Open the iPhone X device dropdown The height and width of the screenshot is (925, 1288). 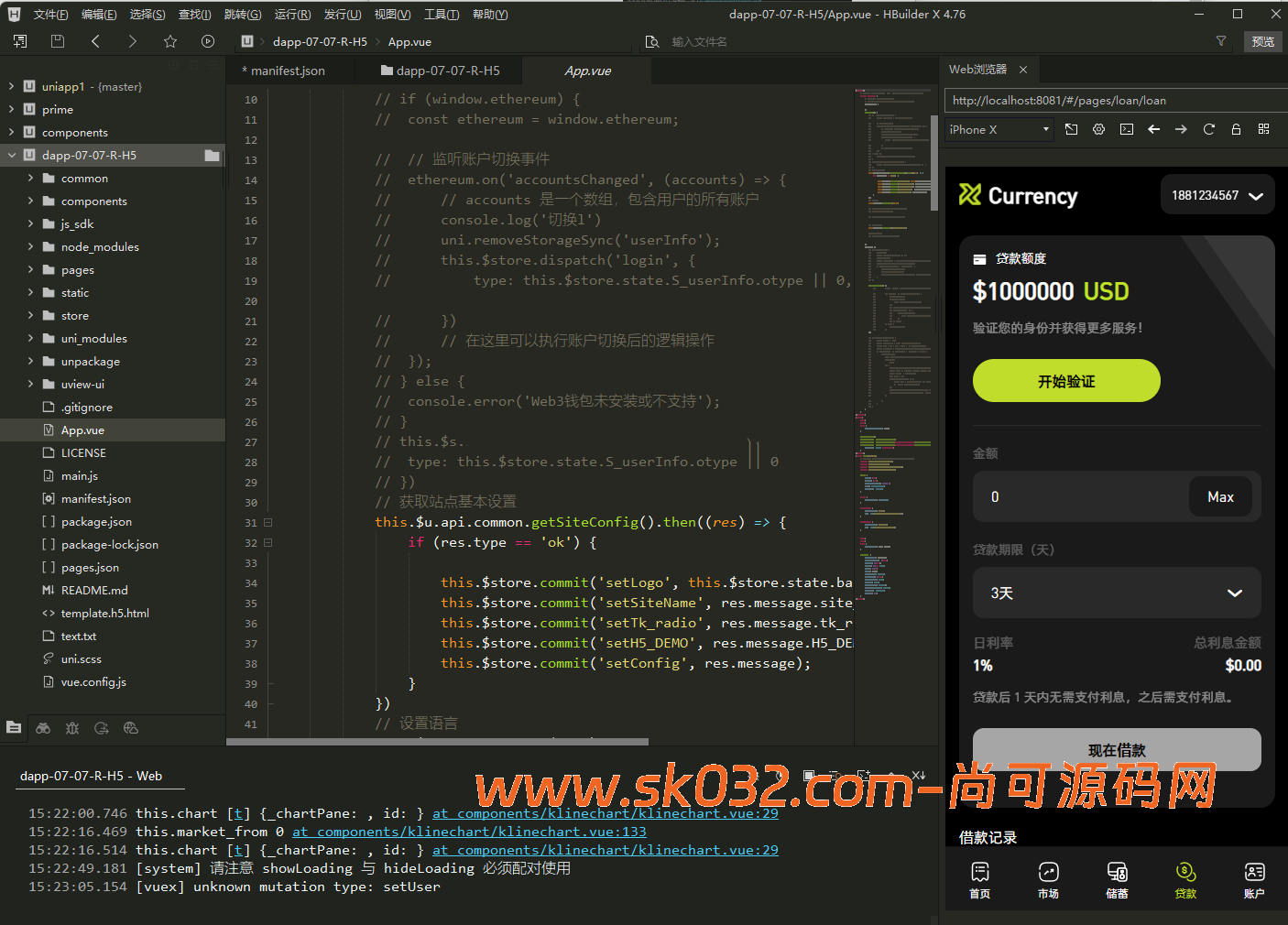pos(999,130)
